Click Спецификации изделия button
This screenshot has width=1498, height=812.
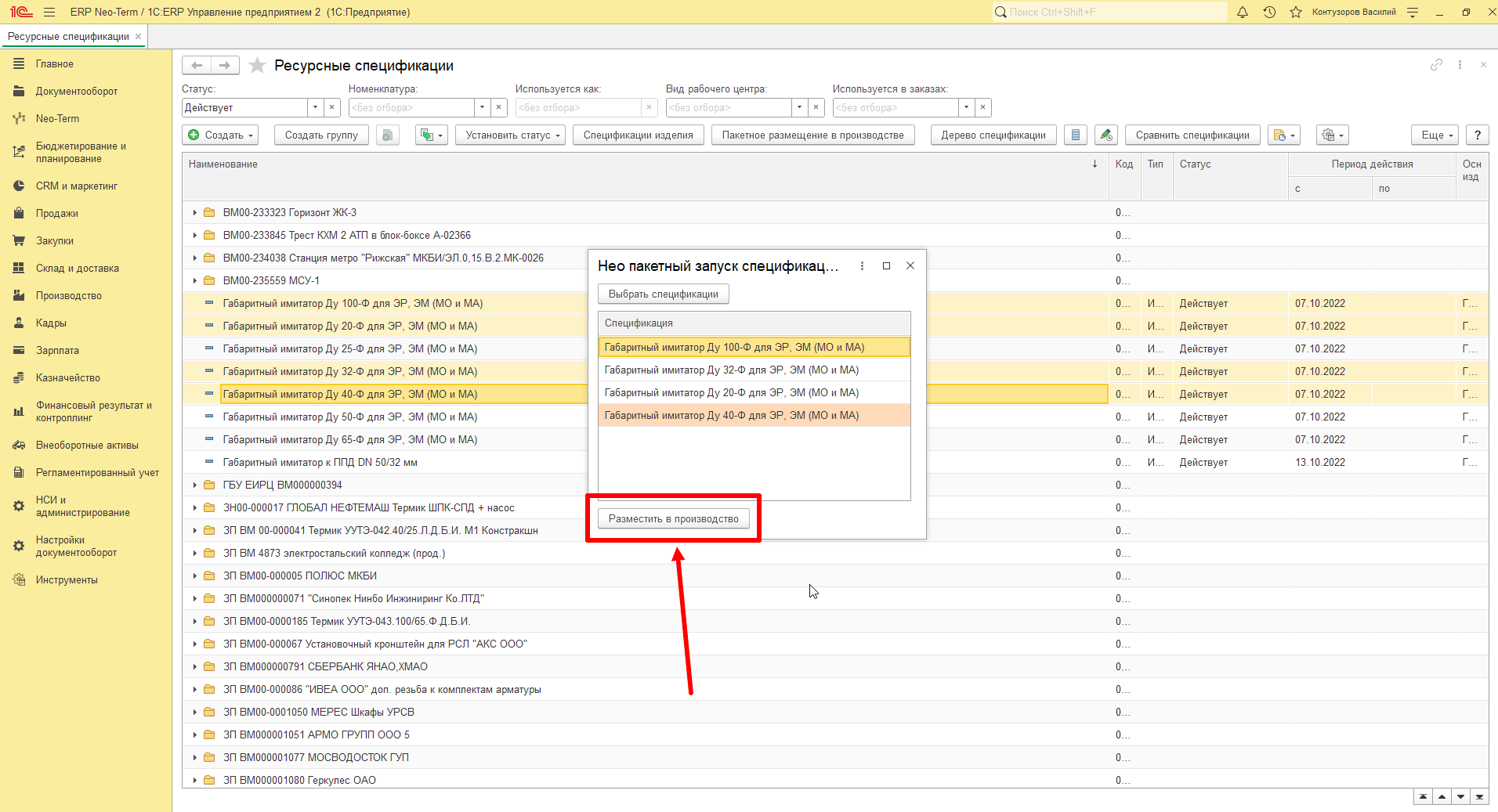point(639,135)
